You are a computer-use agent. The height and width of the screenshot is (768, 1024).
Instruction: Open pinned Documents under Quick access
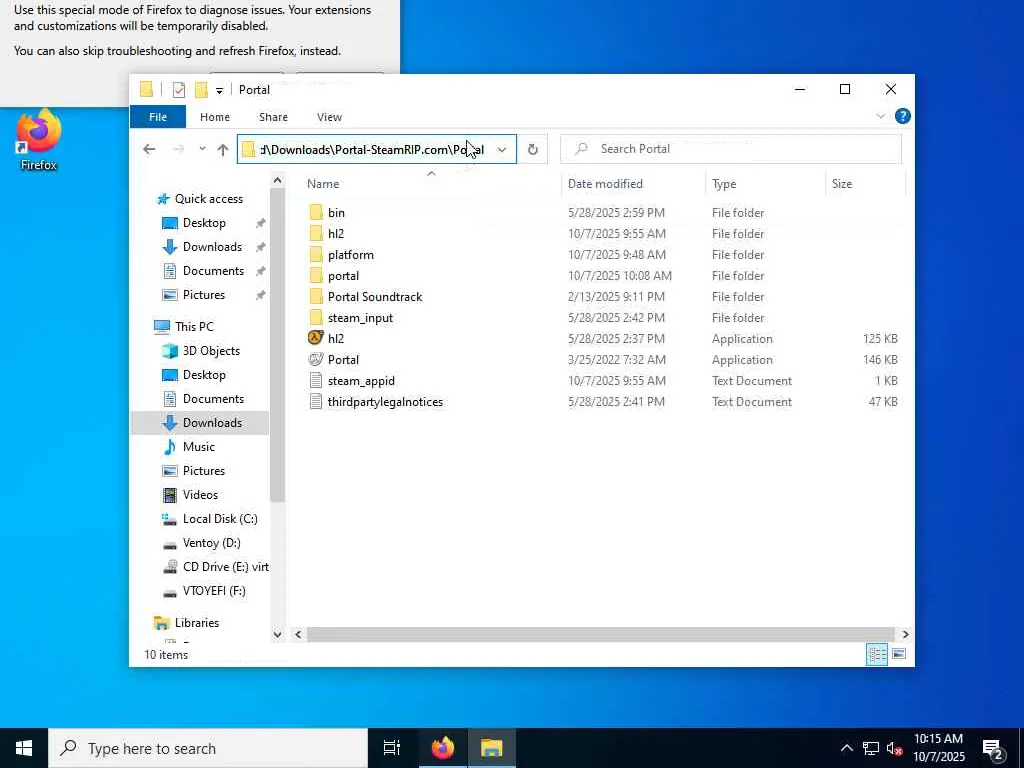(213, 271)
